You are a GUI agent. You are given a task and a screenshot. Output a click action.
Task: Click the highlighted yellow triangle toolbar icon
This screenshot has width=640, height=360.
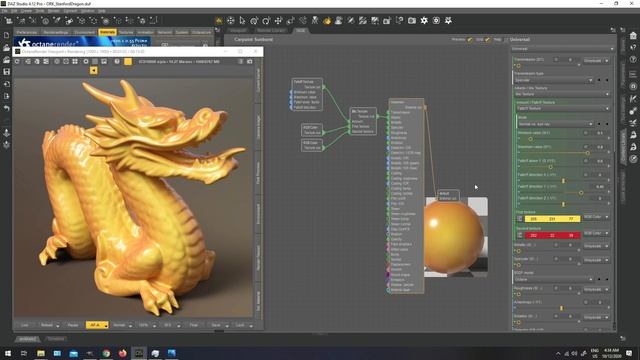point(219,20)
